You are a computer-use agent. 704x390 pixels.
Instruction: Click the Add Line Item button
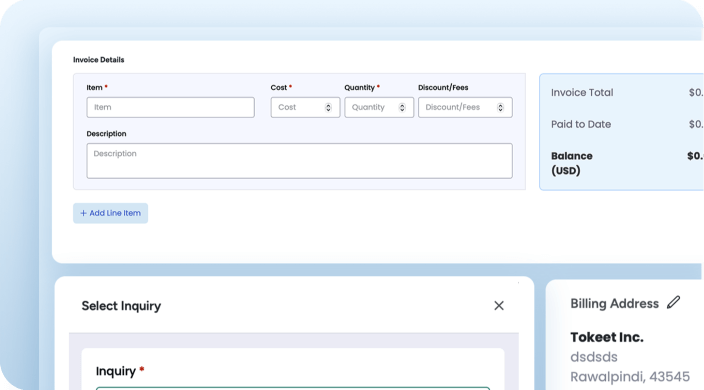(x=110, y=213)
